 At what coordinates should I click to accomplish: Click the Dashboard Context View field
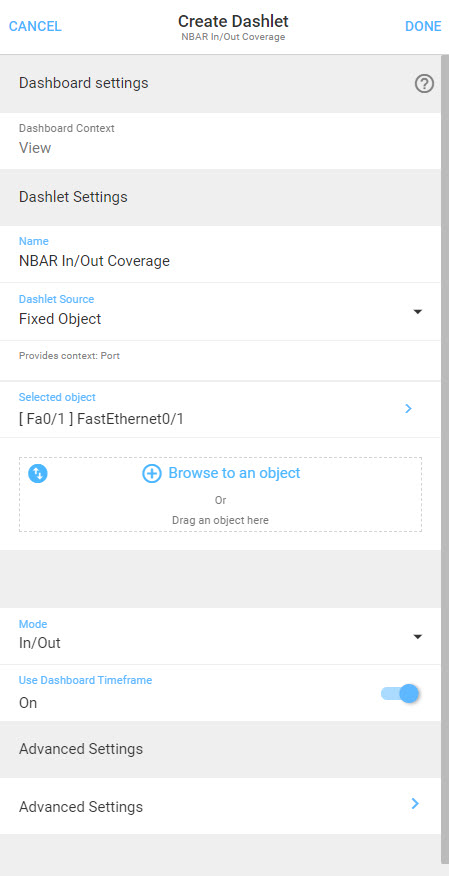pos(220,141)
